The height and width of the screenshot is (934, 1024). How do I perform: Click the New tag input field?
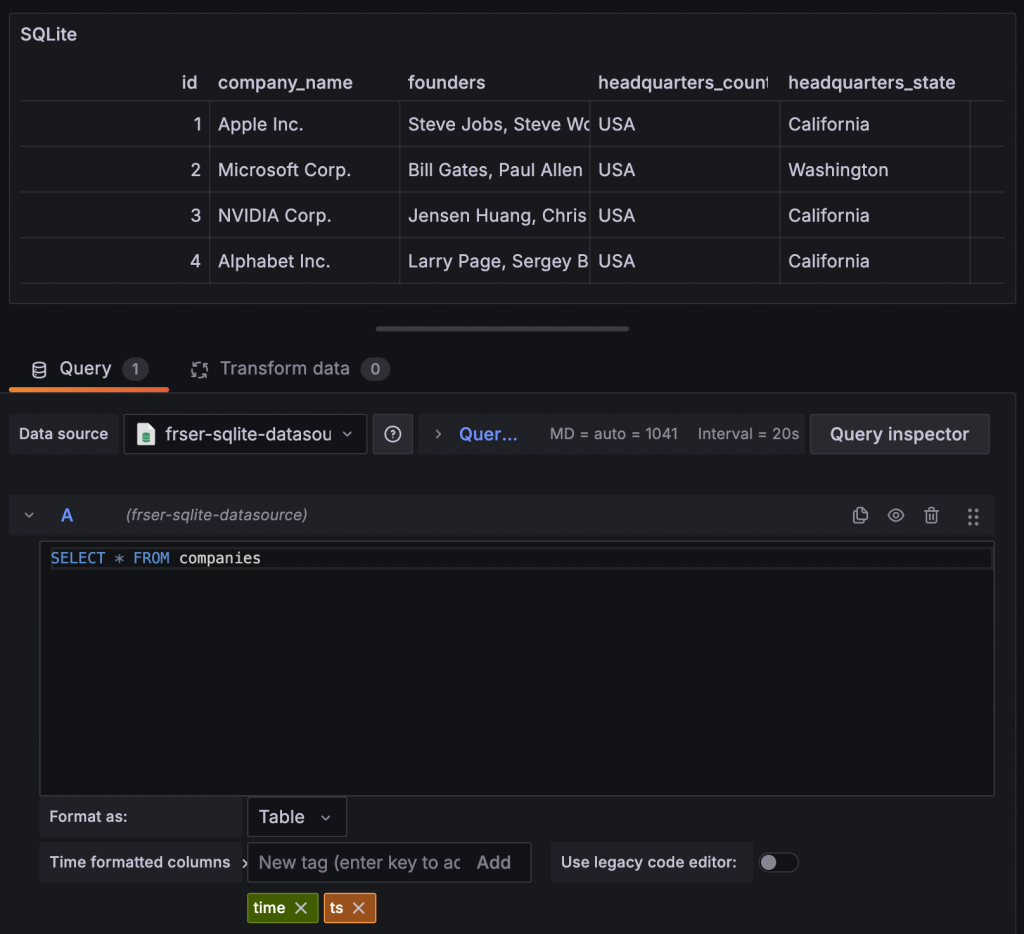359,862
